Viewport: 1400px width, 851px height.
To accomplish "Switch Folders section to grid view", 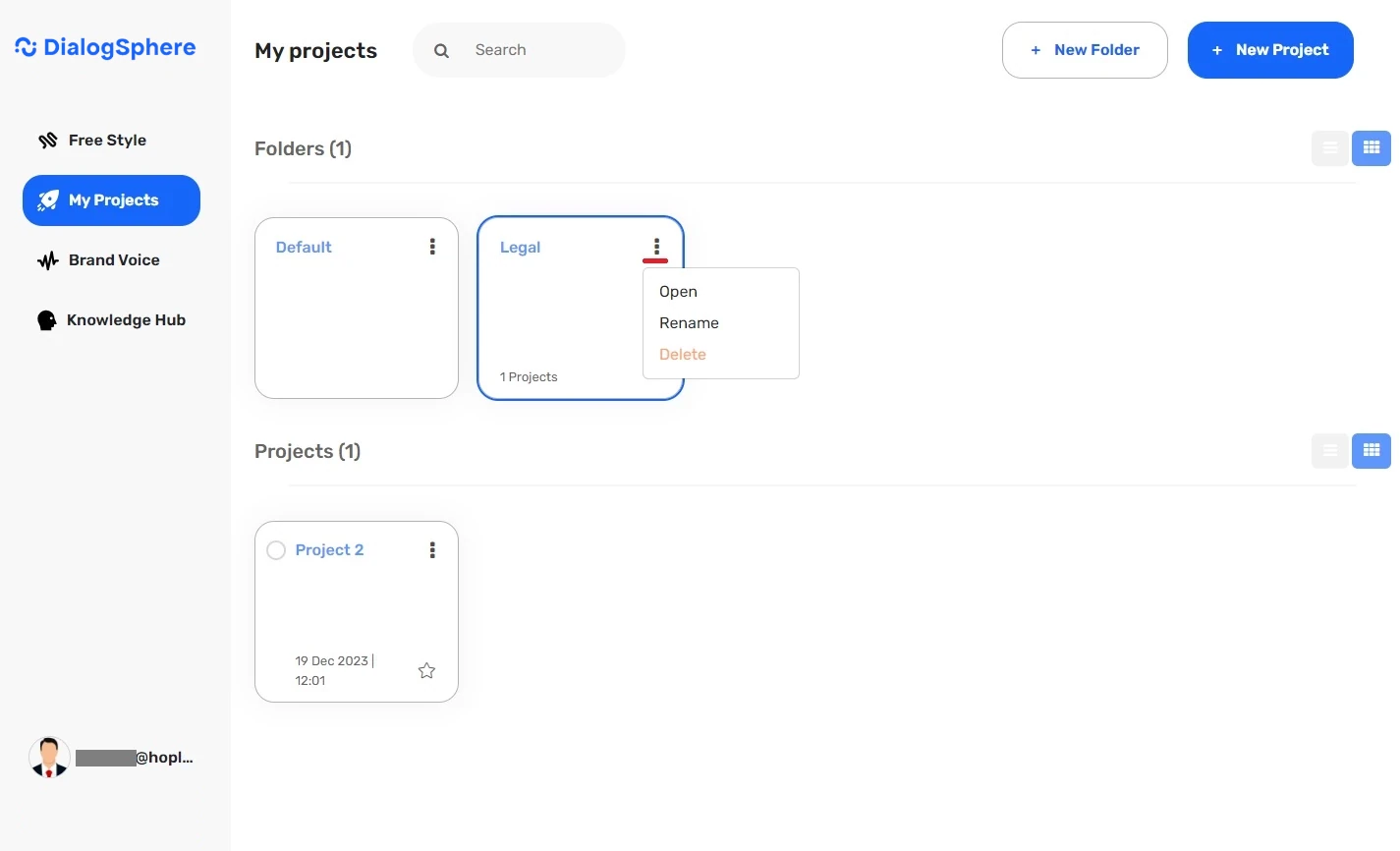I will (1372, 148).
